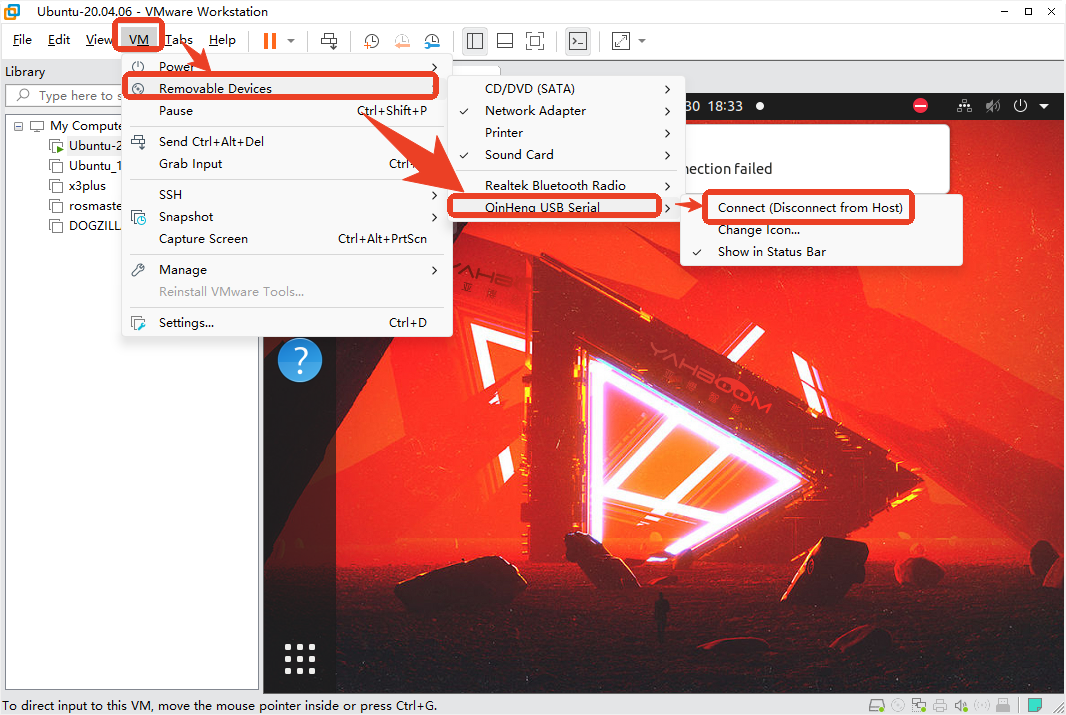The height and width of the screenshot is (715, 1066).
Task: Open the Edit menu
Action: pyautogui.click(x=59, y=40)
